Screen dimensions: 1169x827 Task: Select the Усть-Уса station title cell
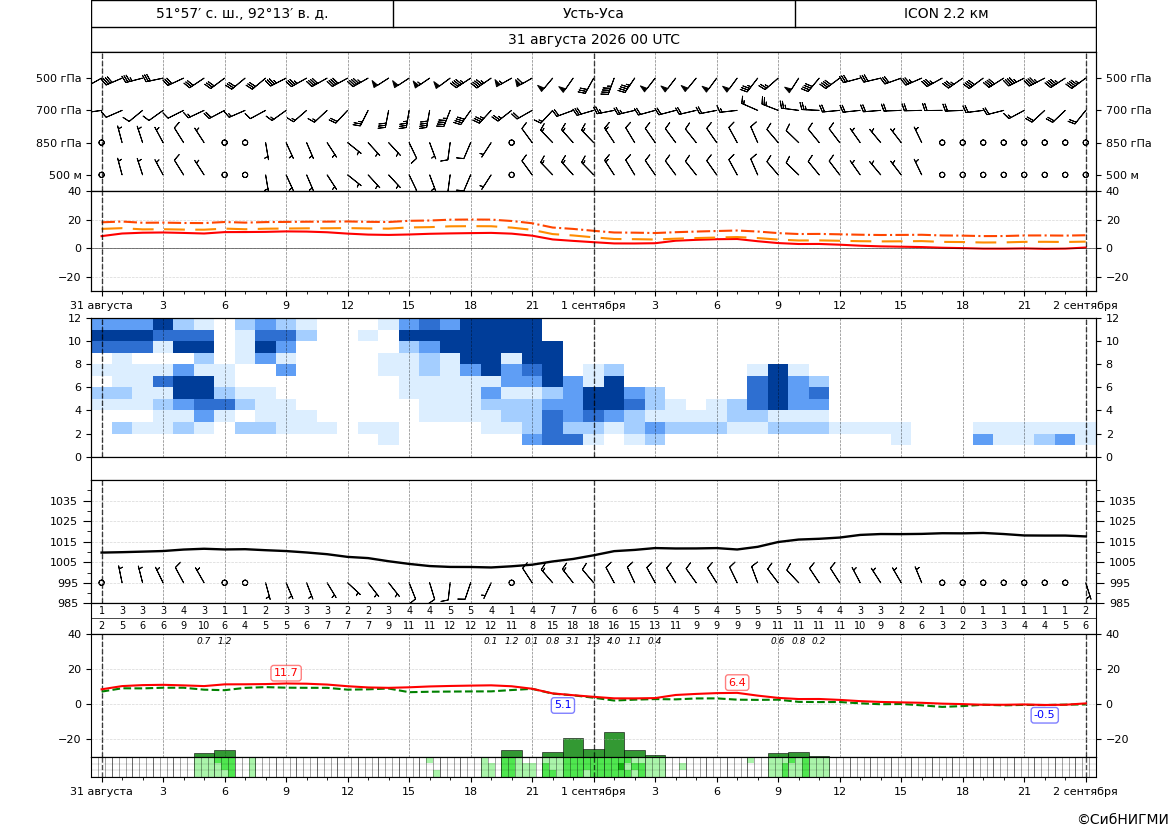coord(594,13)
